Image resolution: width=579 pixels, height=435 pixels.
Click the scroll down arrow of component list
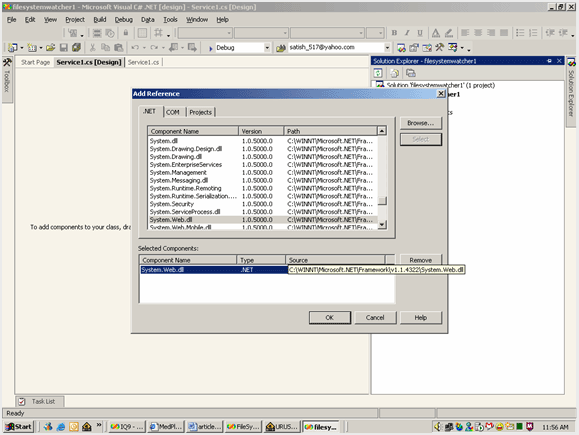(382, 224)
